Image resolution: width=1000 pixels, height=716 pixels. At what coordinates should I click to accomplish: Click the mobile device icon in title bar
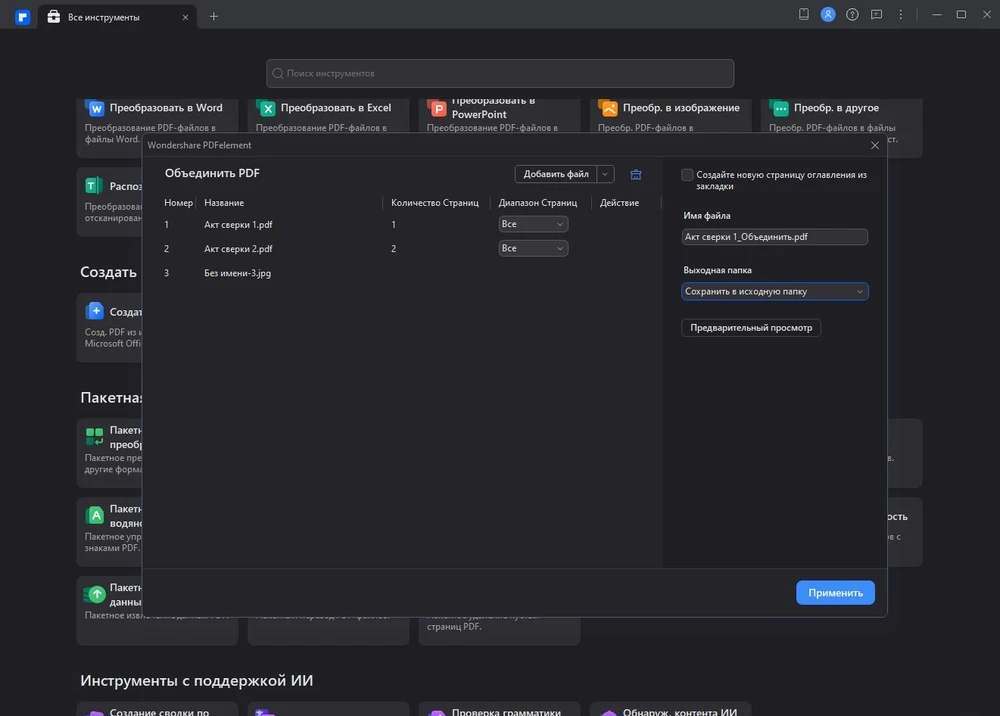[804, 15]
